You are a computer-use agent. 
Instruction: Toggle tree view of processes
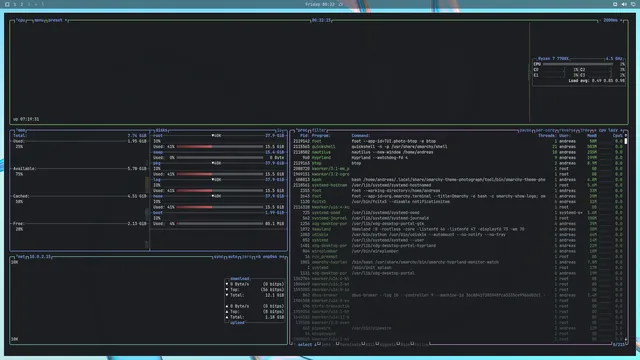point(584,130)
